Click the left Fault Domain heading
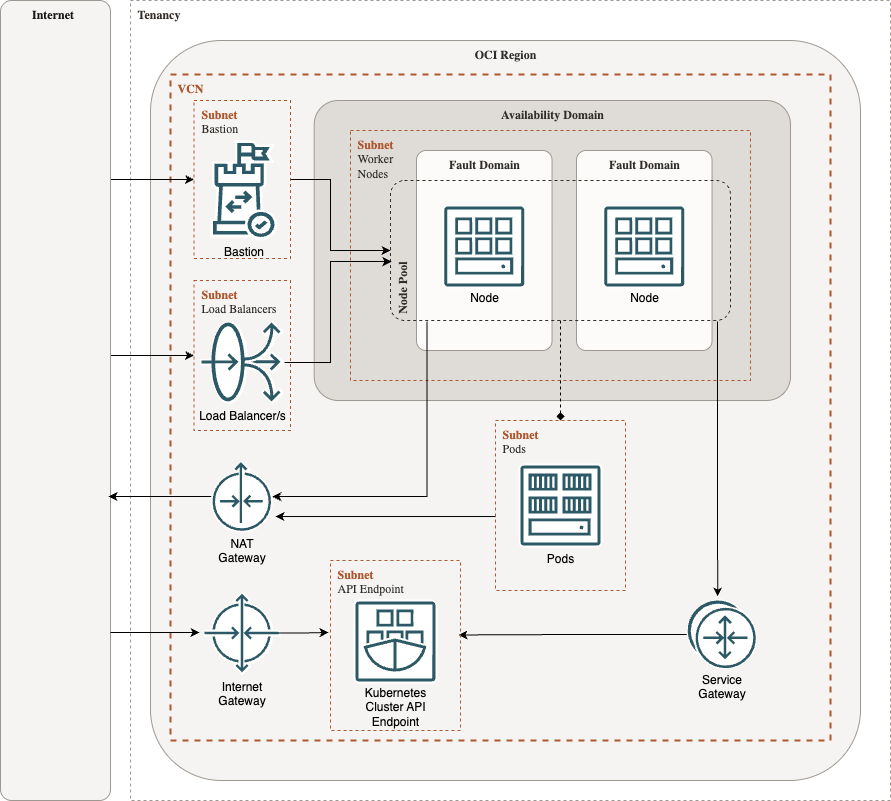Screen dimensions: 891x801 click(484, 165)
